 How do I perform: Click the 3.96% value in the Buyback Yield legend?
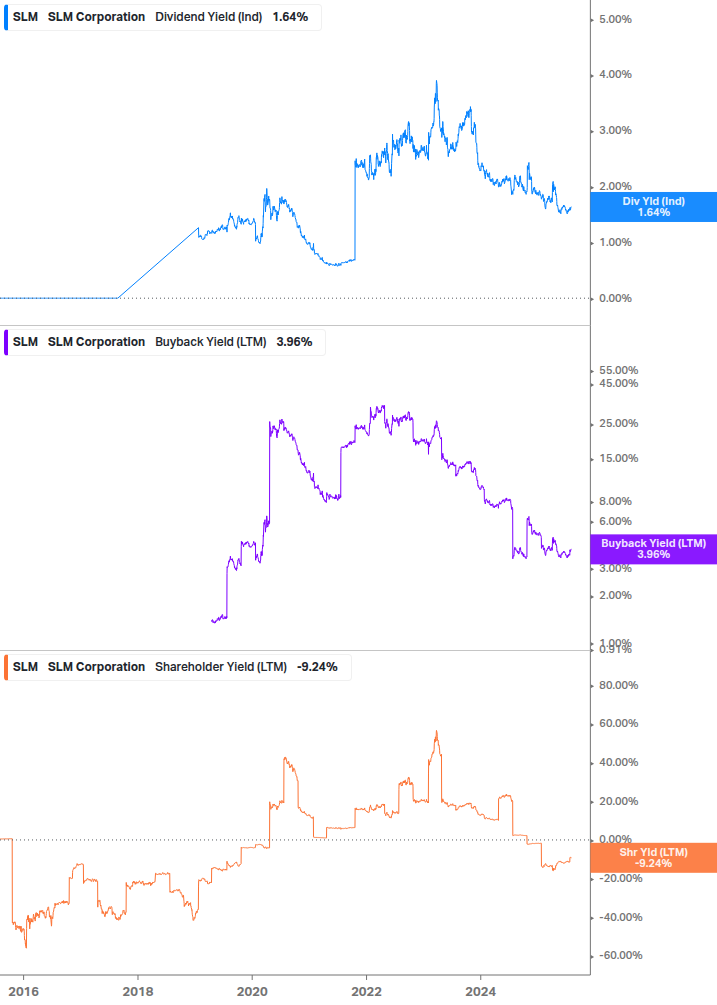click(x=294, y=342)
